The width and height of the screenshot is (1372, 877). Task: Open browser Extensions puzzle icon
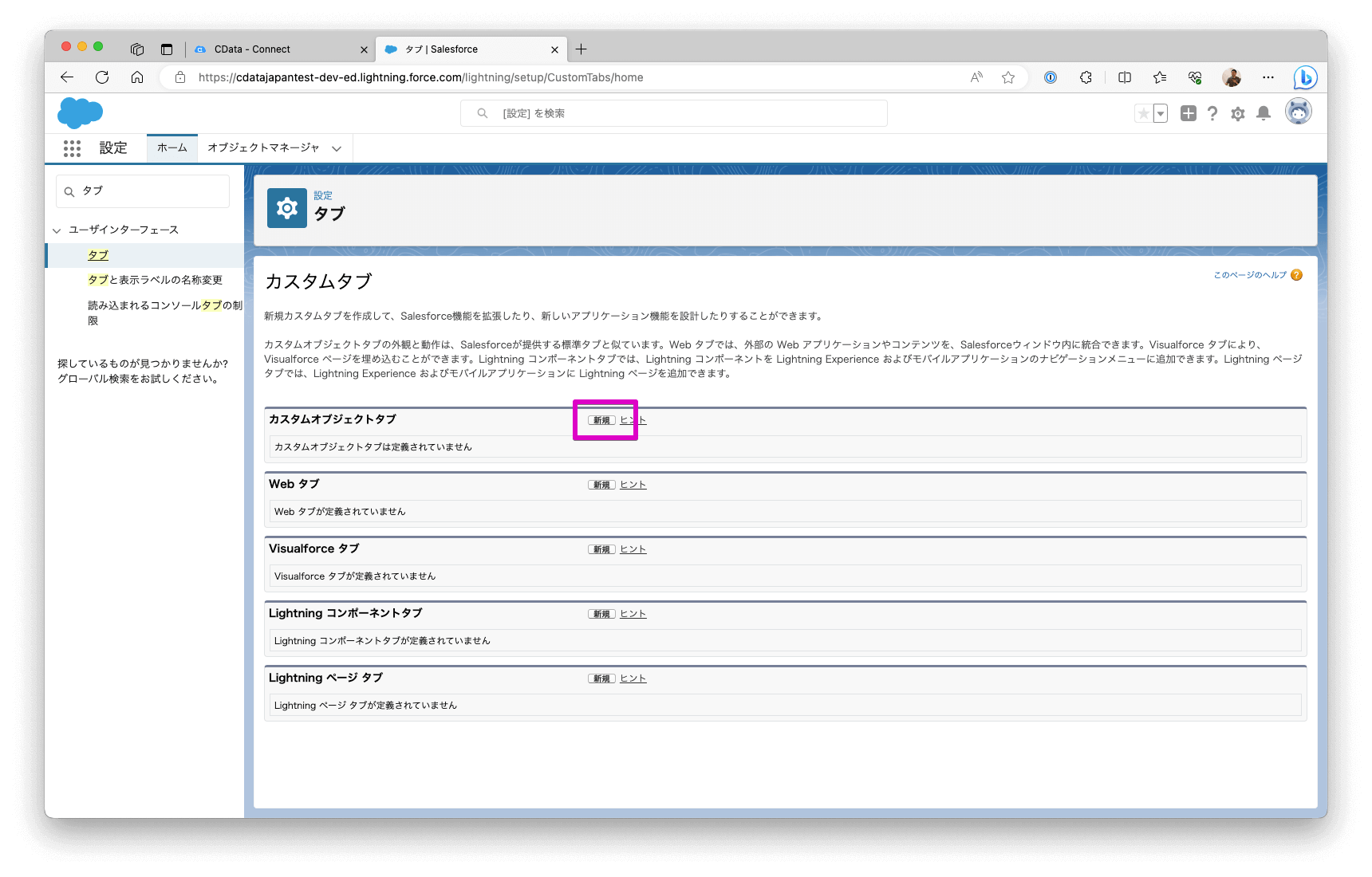tap(1086, 77)
